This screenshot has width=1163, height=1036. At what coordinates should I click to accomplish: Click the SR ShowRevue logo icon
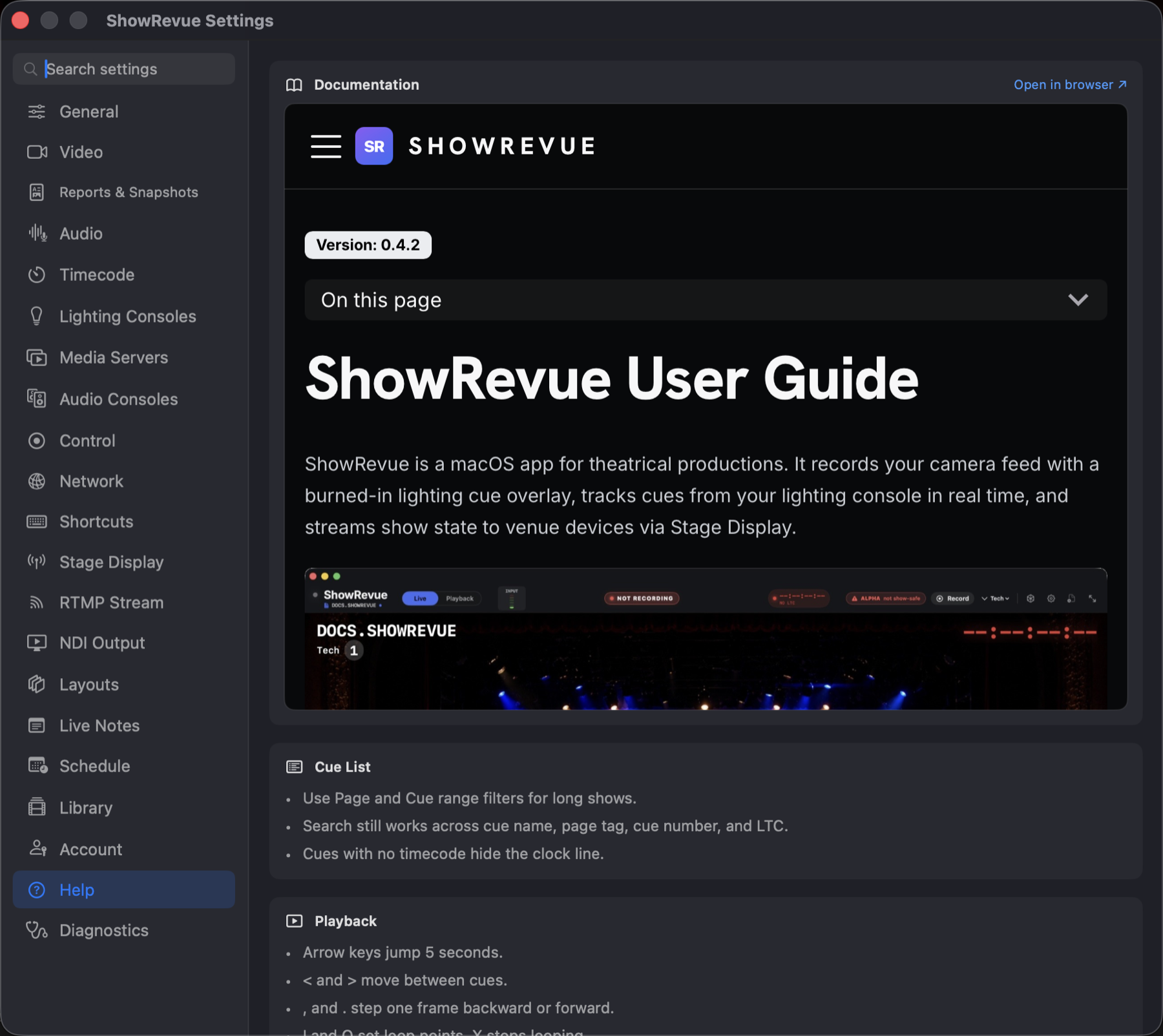click(374, 146)
